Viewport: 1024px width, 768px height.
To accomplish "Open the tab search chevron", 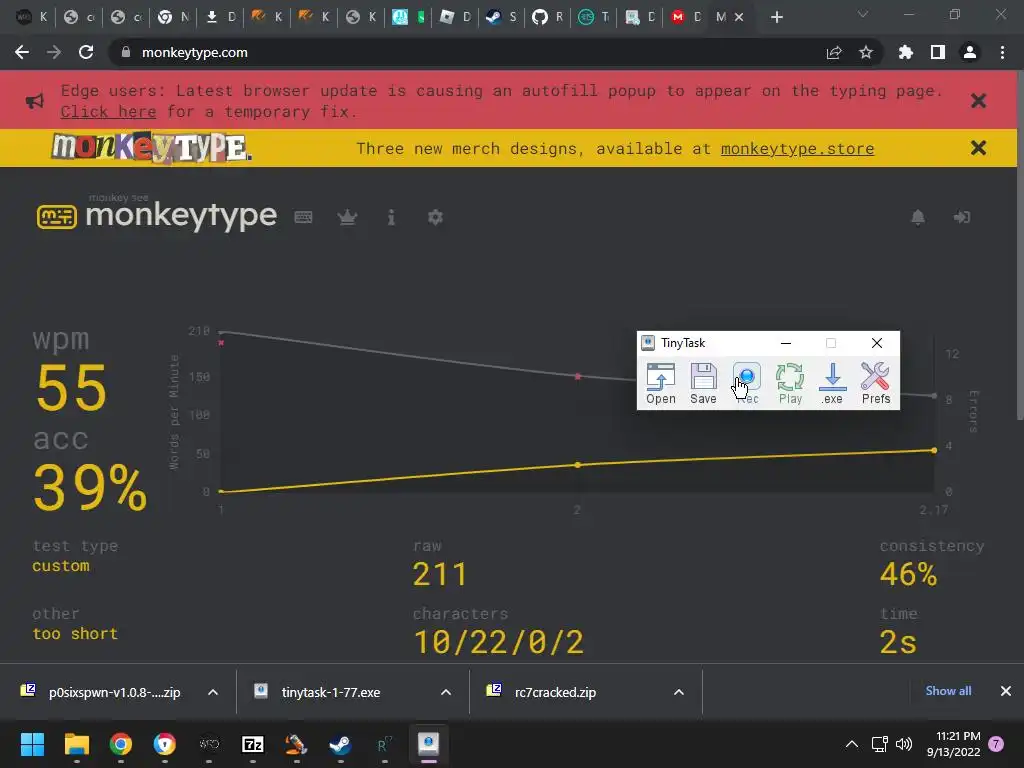I will pyautogui.click(x=862, y=14).
